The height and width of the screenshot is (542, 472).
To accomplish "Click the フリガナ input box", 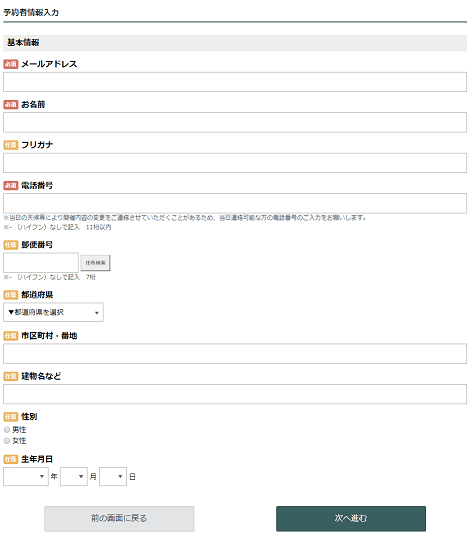I will pyautogui.click(x=235, y=163).
